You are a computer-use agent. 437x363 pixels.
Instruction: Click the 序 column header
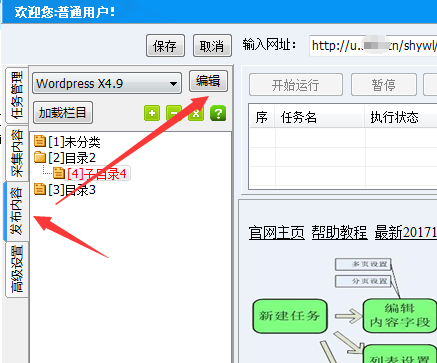coord(262,117)
